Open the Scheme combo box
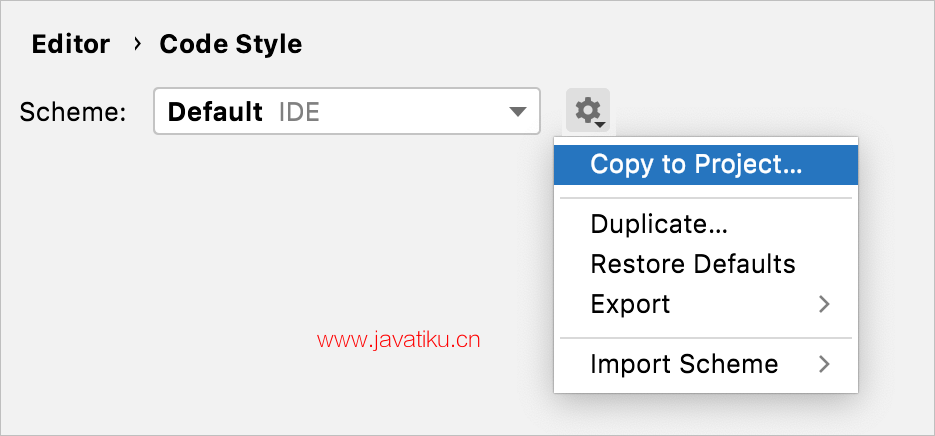This screenshot has width=935, height=436. click(346, 111)
